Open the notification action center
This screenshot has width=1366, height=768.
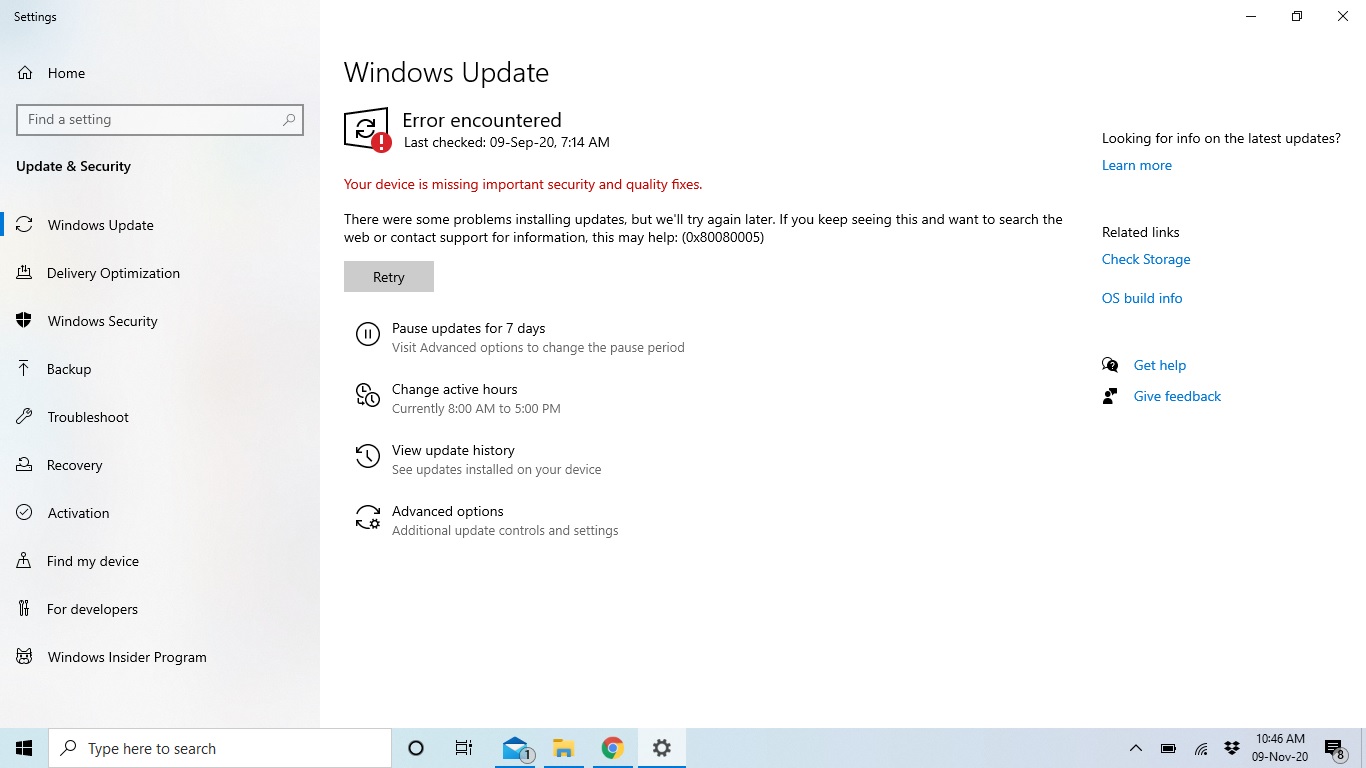click(1334, 748)
